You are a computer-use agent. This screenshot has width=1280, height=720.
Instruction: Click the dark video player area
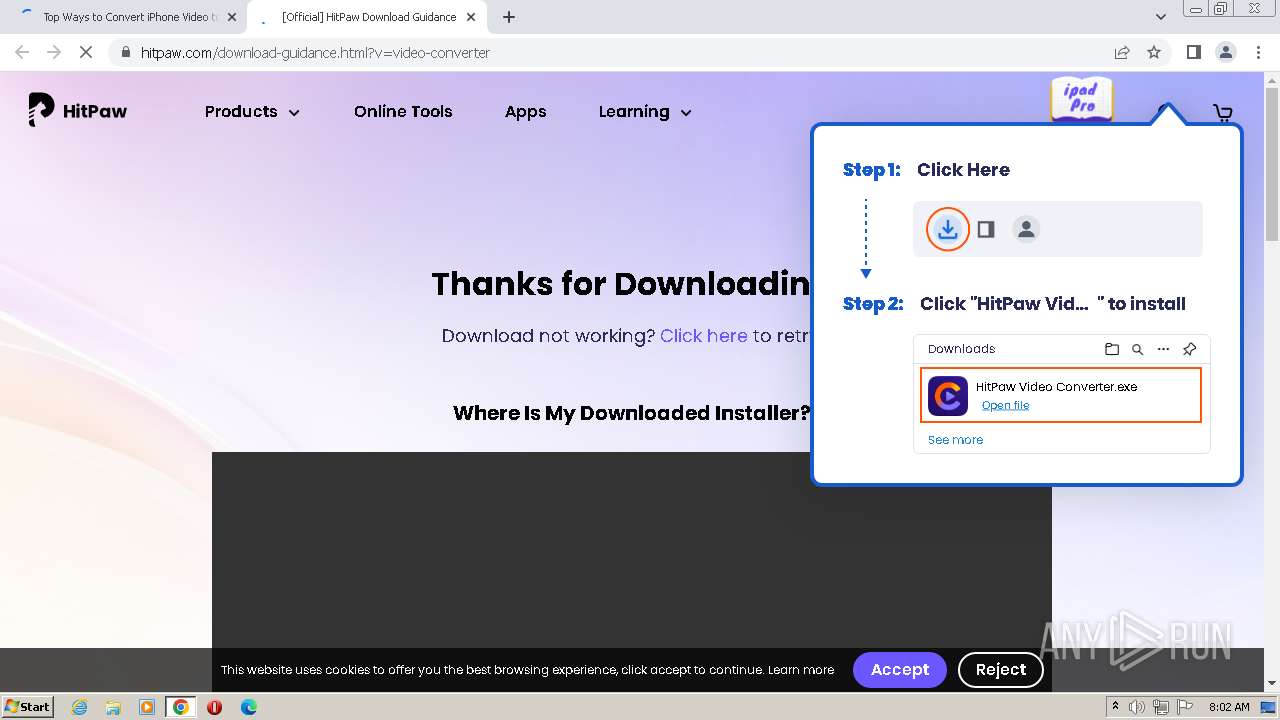(631, 550)
